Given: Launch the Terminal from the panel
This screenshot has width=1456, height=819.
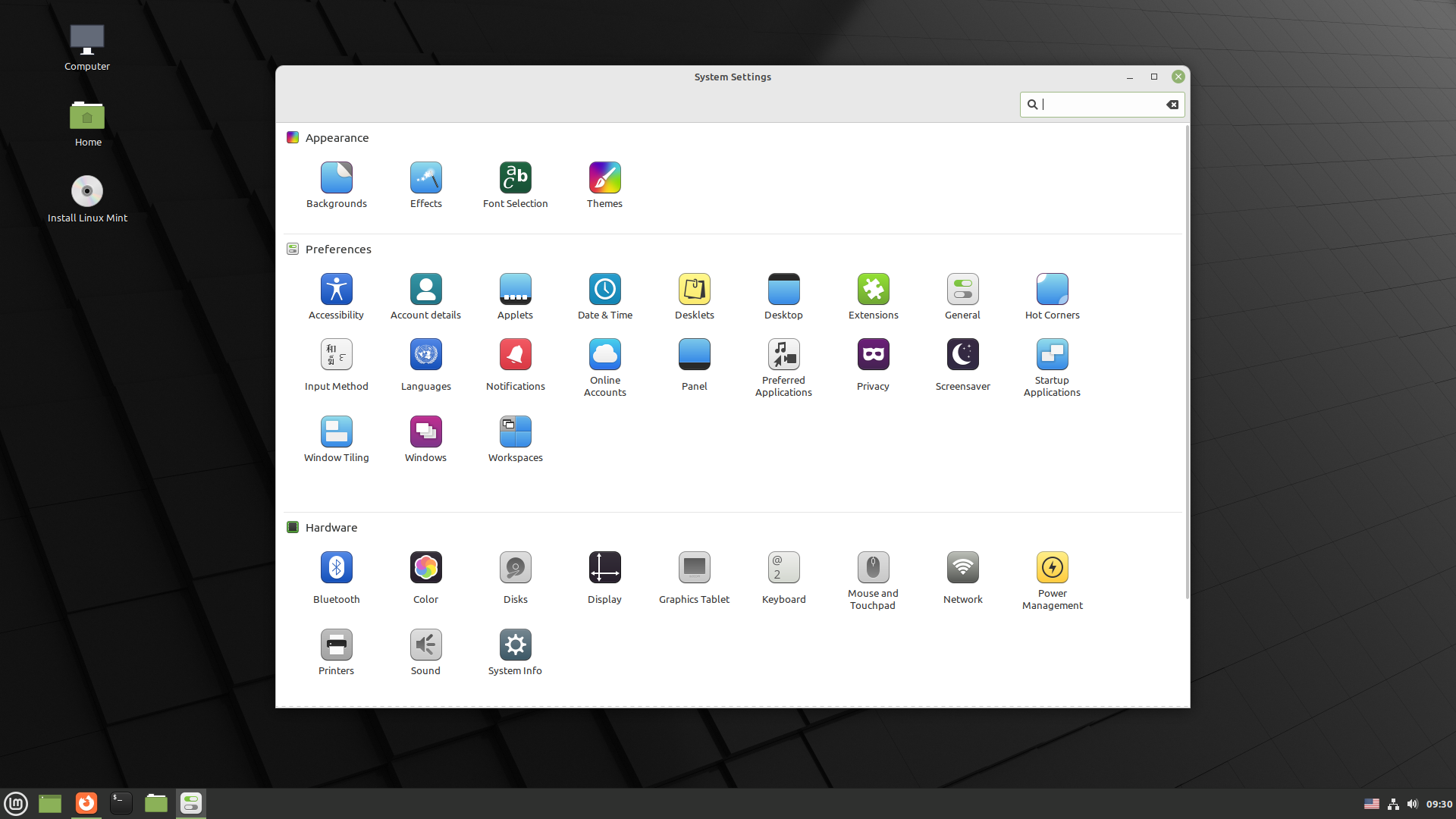Looking at the screenshot, I should coord(121,803).
